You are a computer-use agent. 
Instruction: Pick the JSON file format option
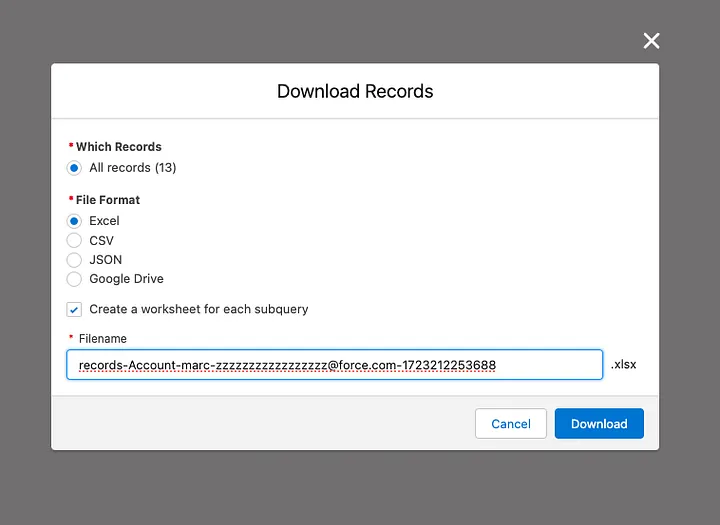[x=74, y=260]
